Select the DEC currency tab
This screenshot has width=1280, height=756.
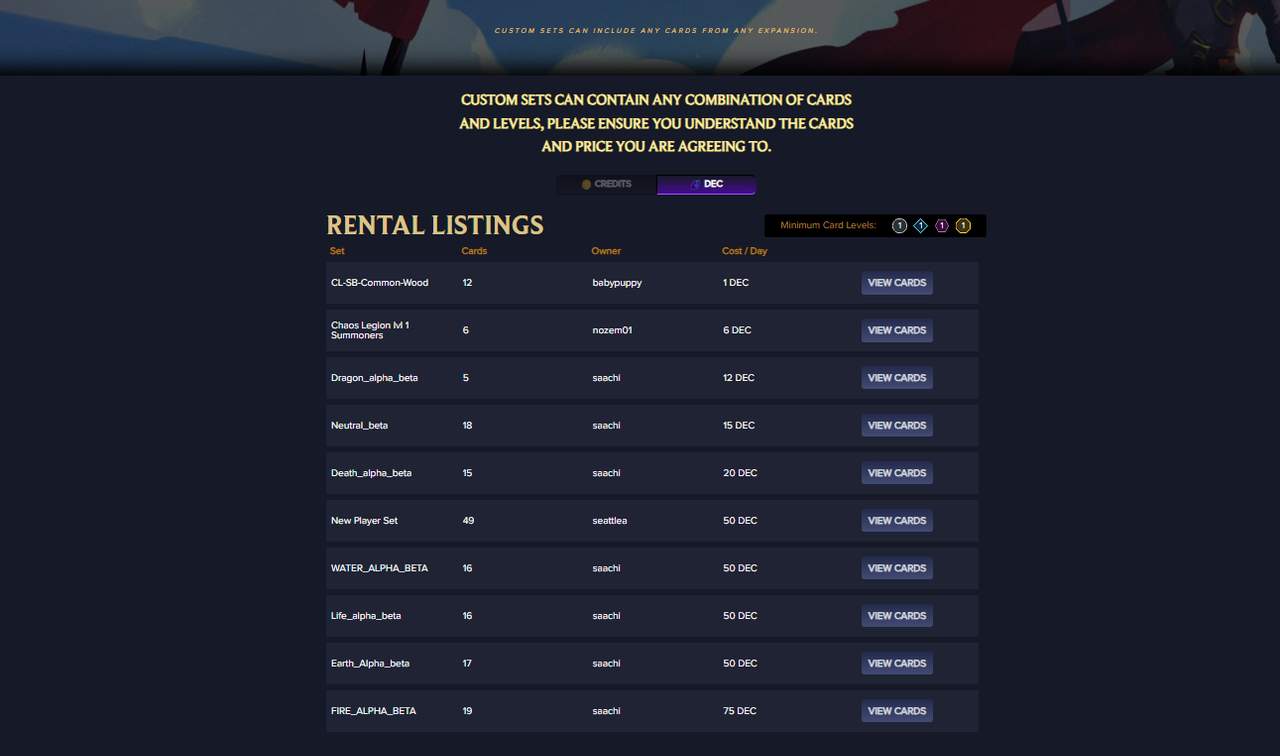706,185
